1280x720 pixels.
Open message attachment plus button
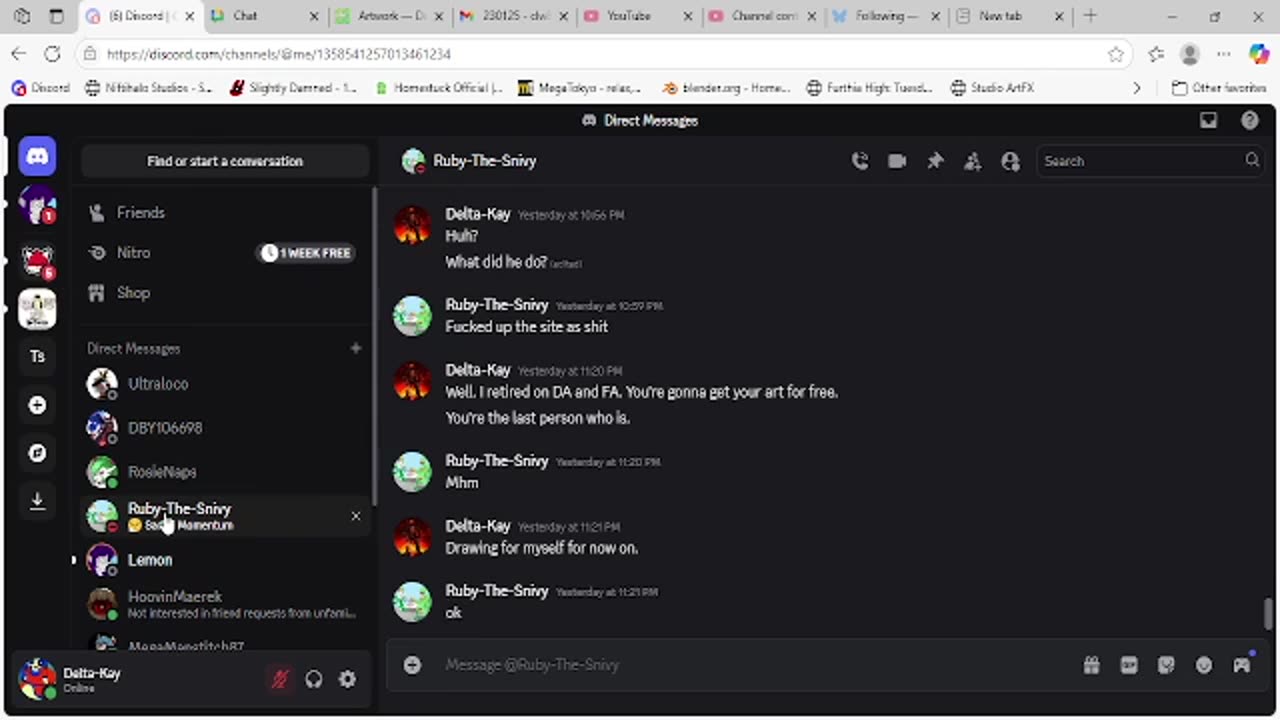(x=412, y=665)
